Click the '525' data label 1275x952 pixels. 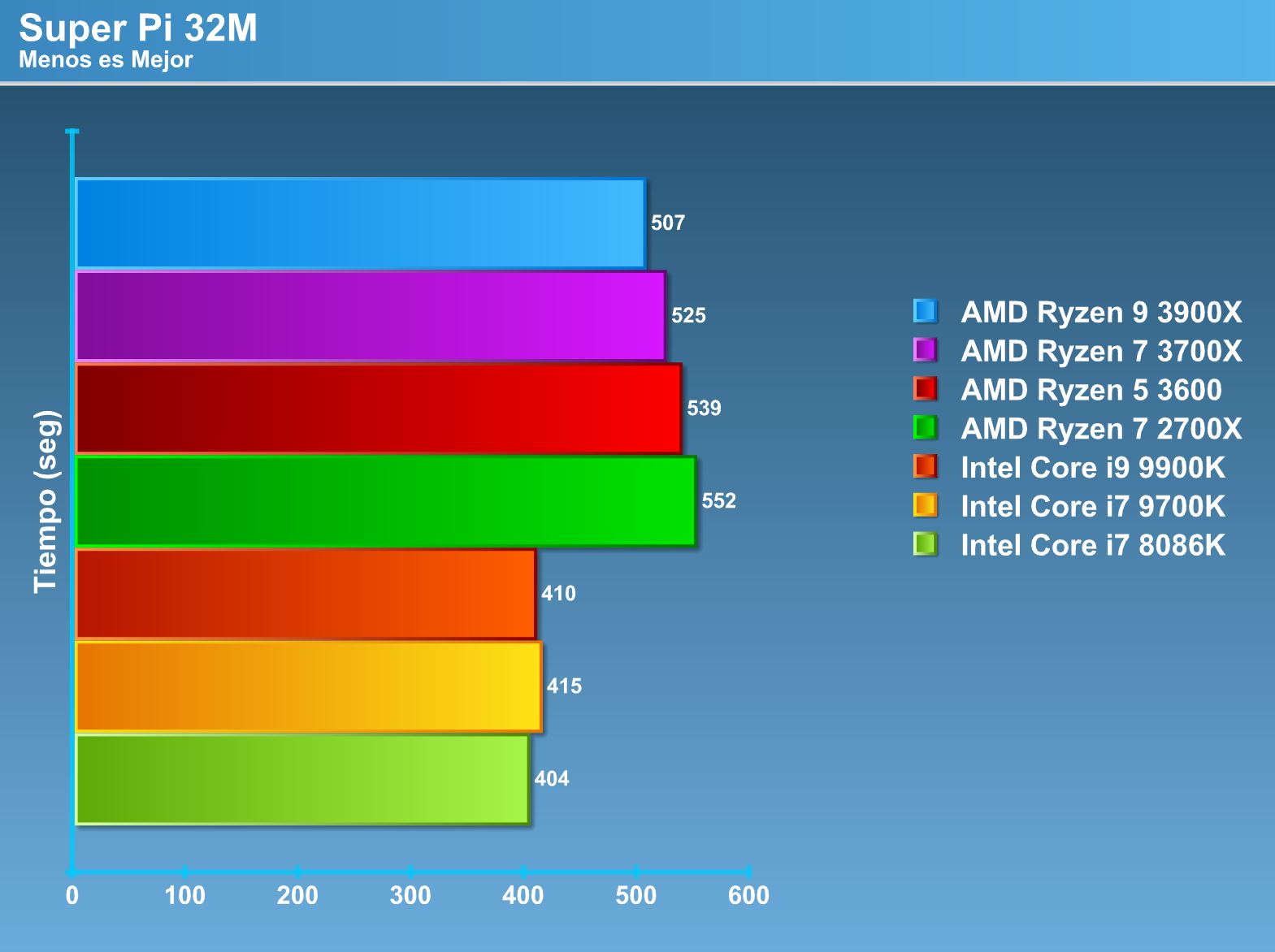tap(688, 315)
